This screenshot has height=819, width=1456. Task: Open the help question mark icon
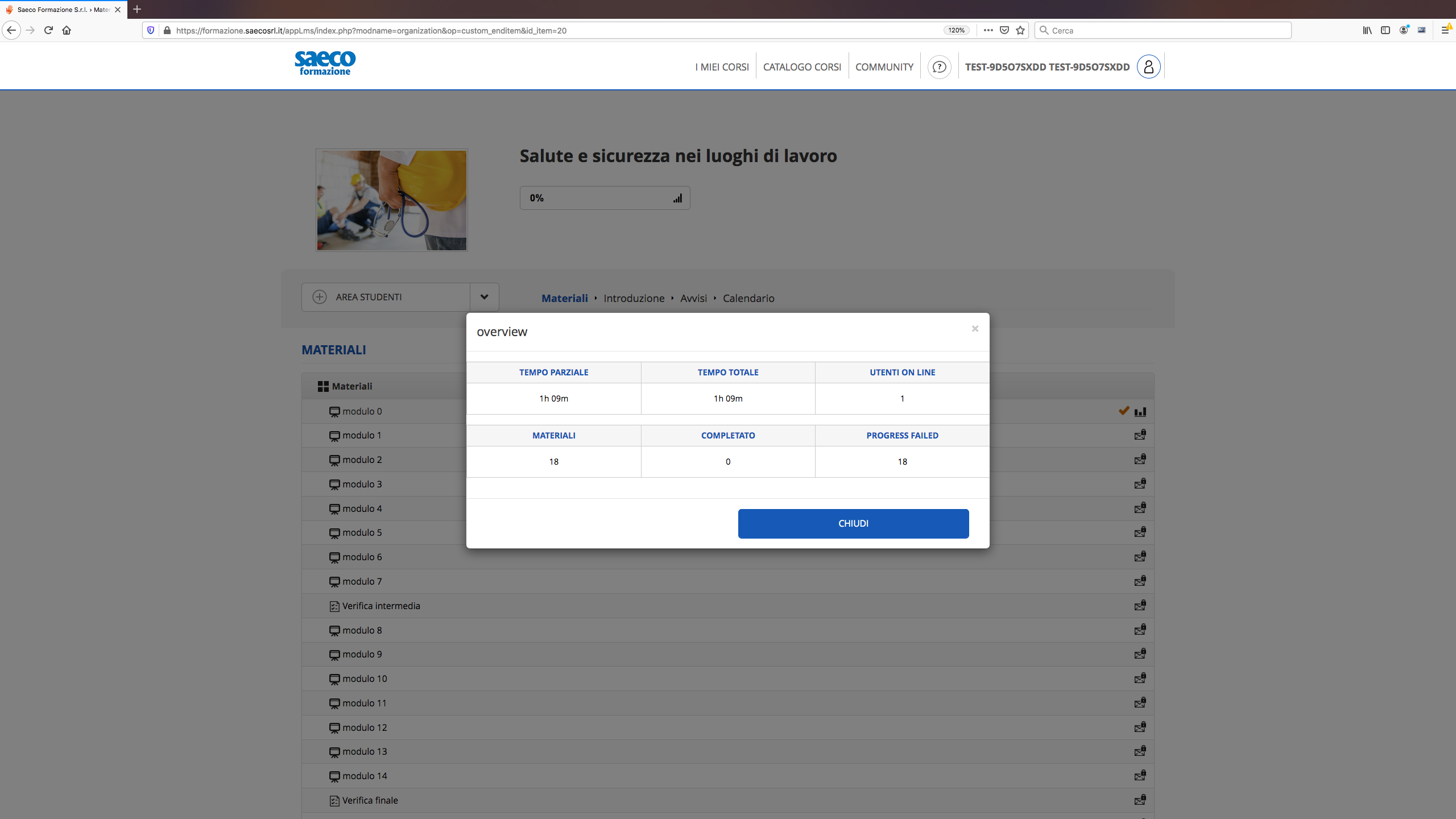(939, 67)
